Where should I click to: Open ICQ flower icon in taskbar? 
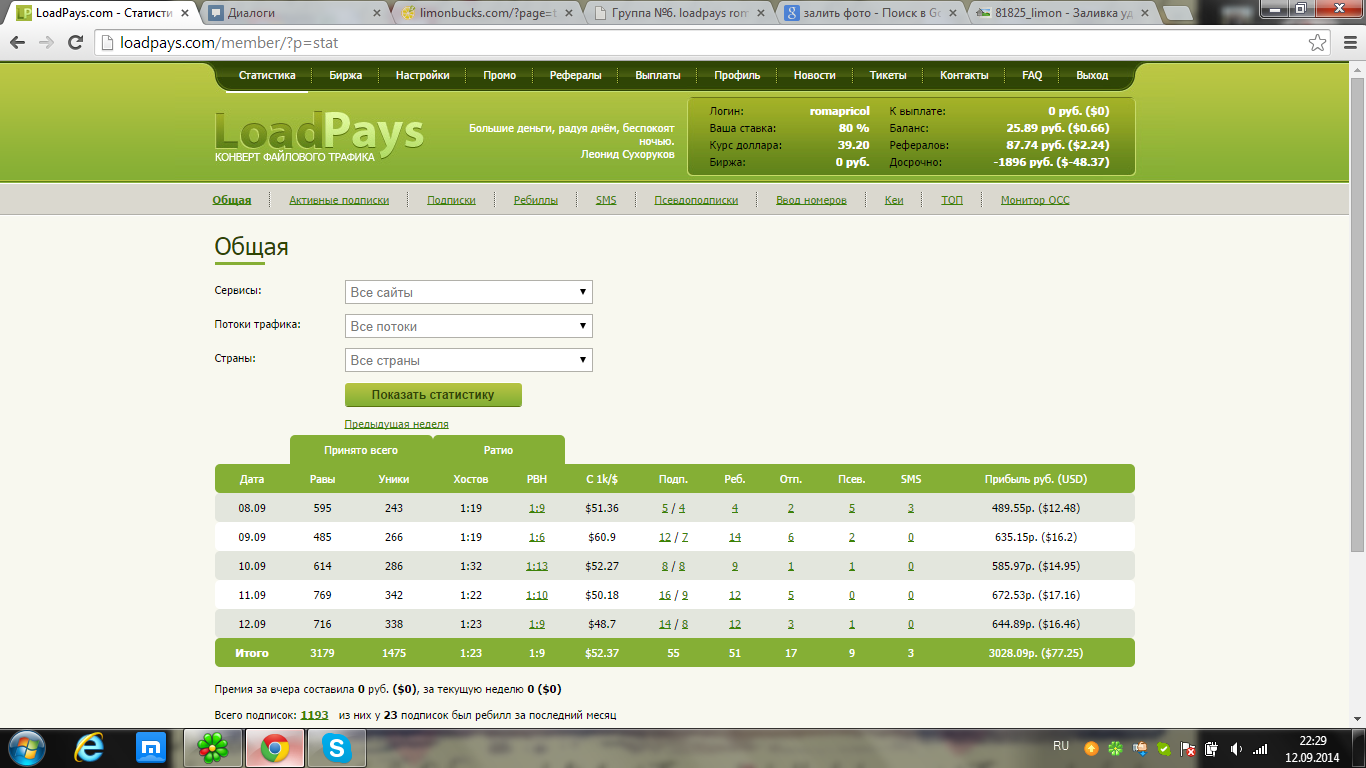click(x=212, y=747)
